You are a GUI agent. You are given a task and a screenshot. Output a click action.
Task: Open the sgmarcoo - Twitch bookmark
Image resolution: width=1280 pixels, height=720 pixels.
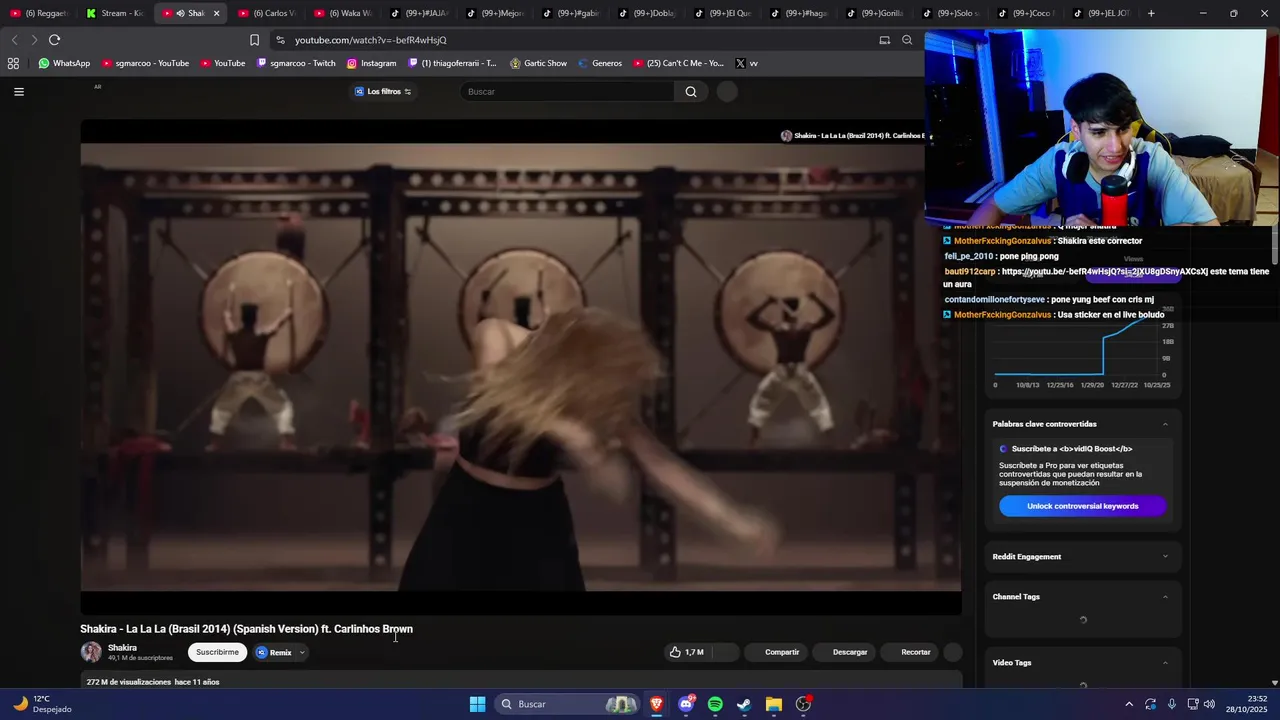point(296,63)
